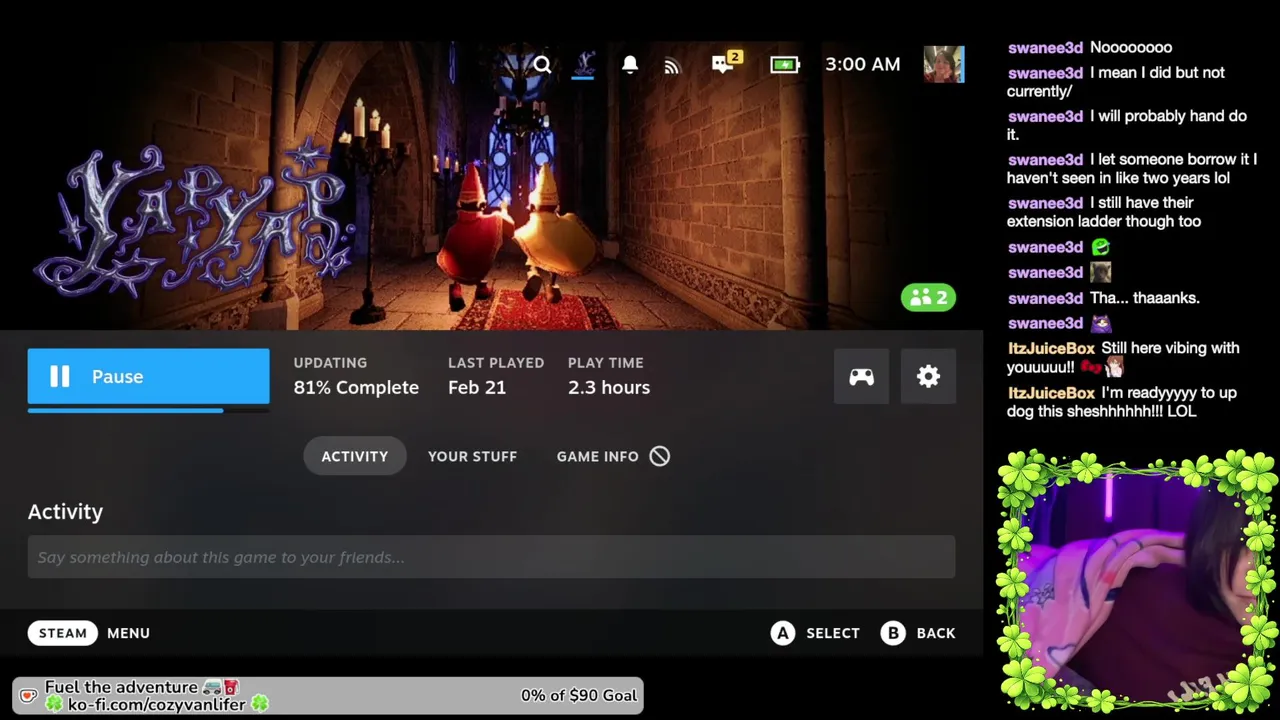Select the Activity tab
This screenshot has height=720, width=1280.
pos(354,456)
